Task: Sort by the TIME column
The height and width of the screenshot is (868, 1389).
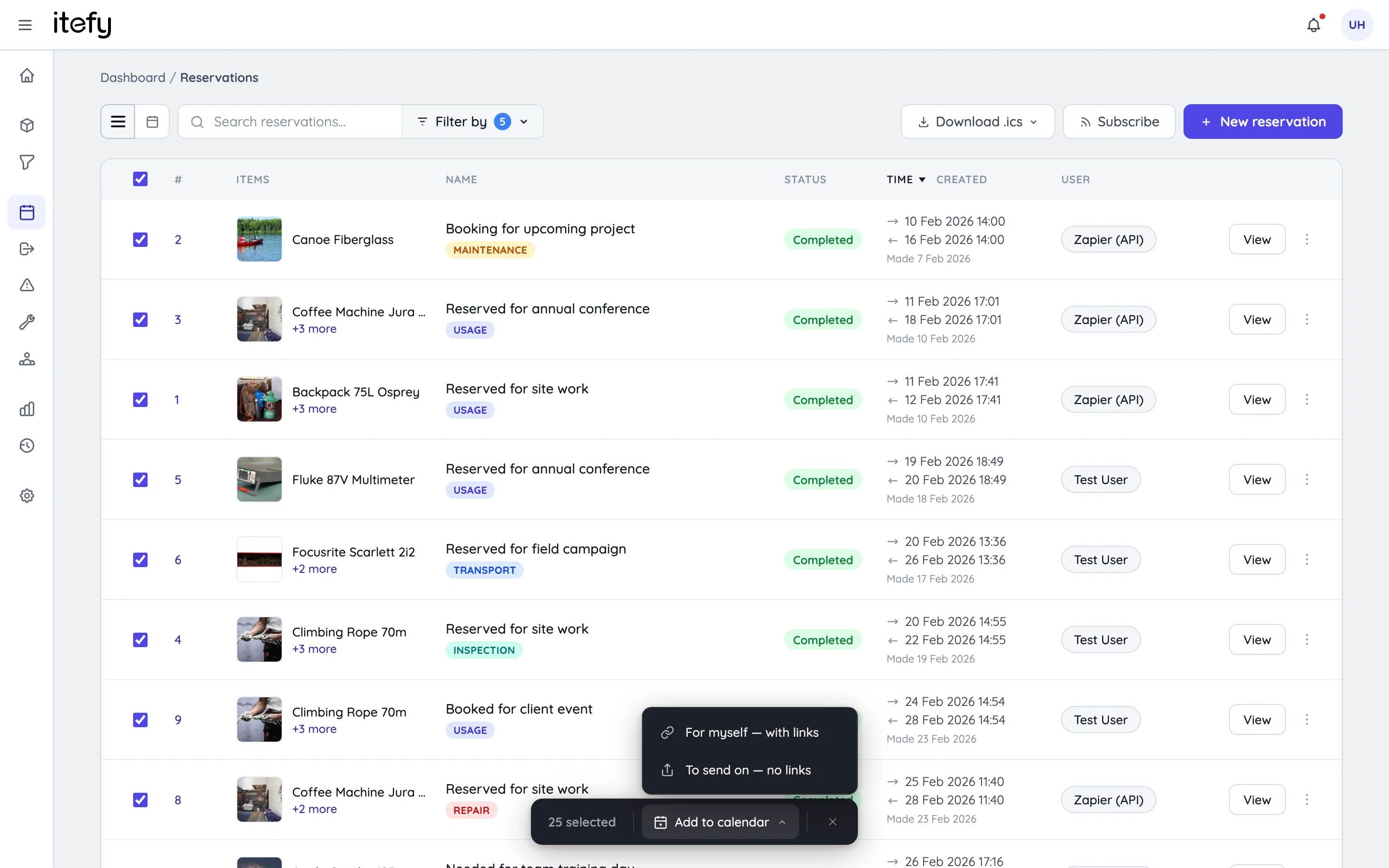Action: tap(906, 180)
